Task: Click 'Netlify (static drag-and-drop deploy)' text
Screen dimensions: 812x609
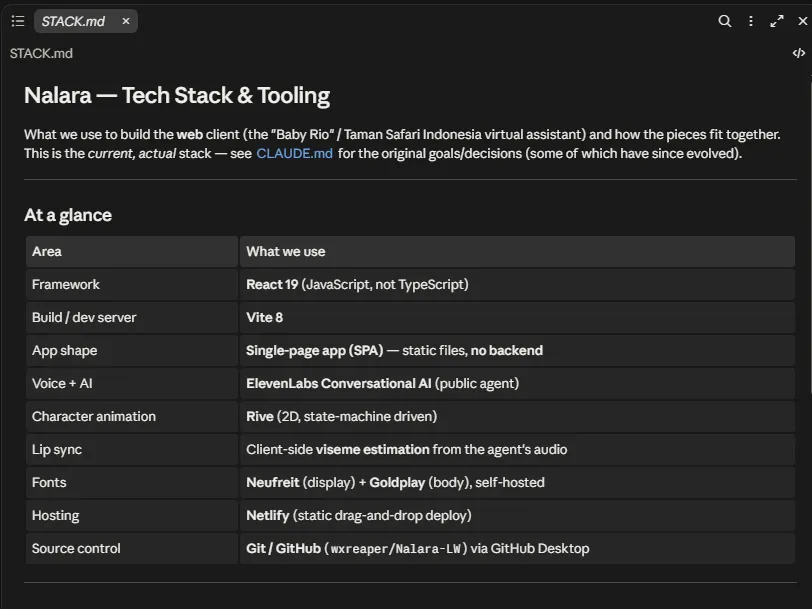Action: (x=358, y=515)
